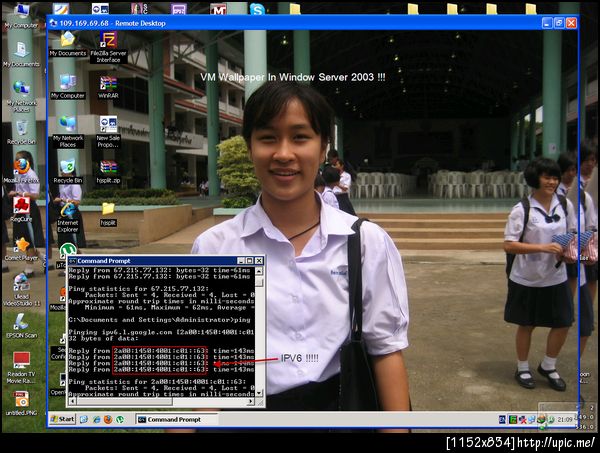Launch RegCure from the desktop
The image size is (600, 453).
coord(21,209)
